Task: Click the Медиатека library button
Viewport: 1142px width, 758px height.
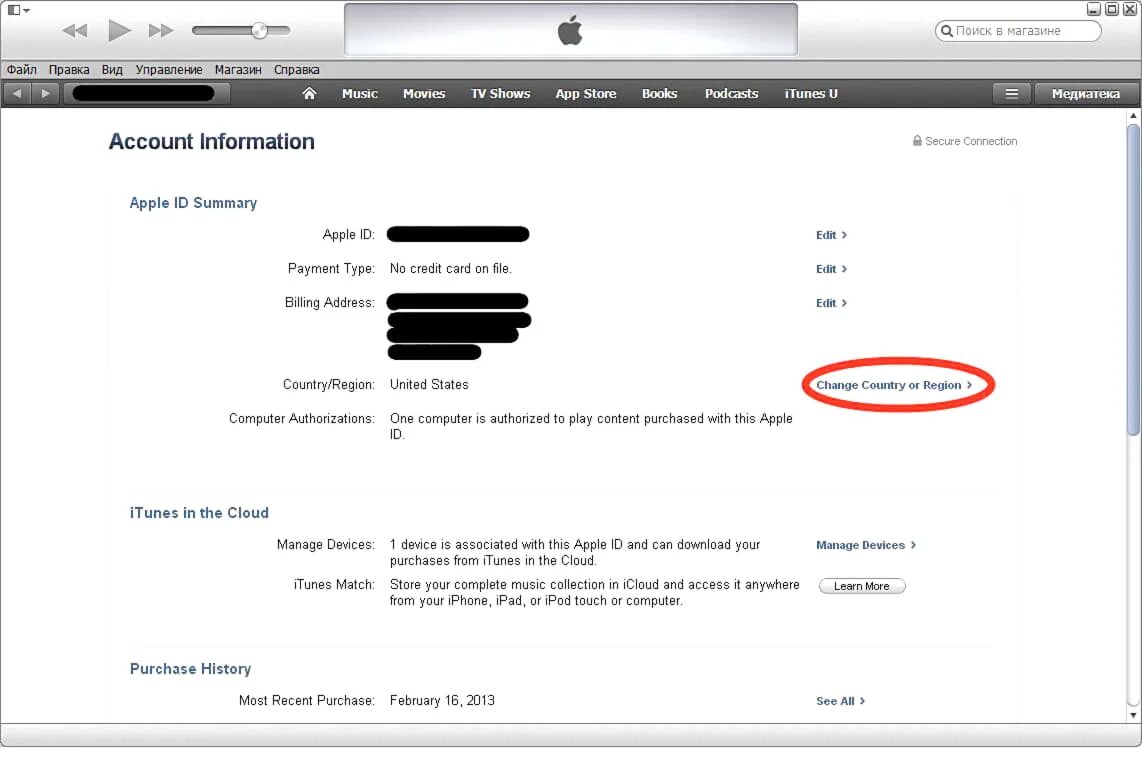Action: [1086, 93]
